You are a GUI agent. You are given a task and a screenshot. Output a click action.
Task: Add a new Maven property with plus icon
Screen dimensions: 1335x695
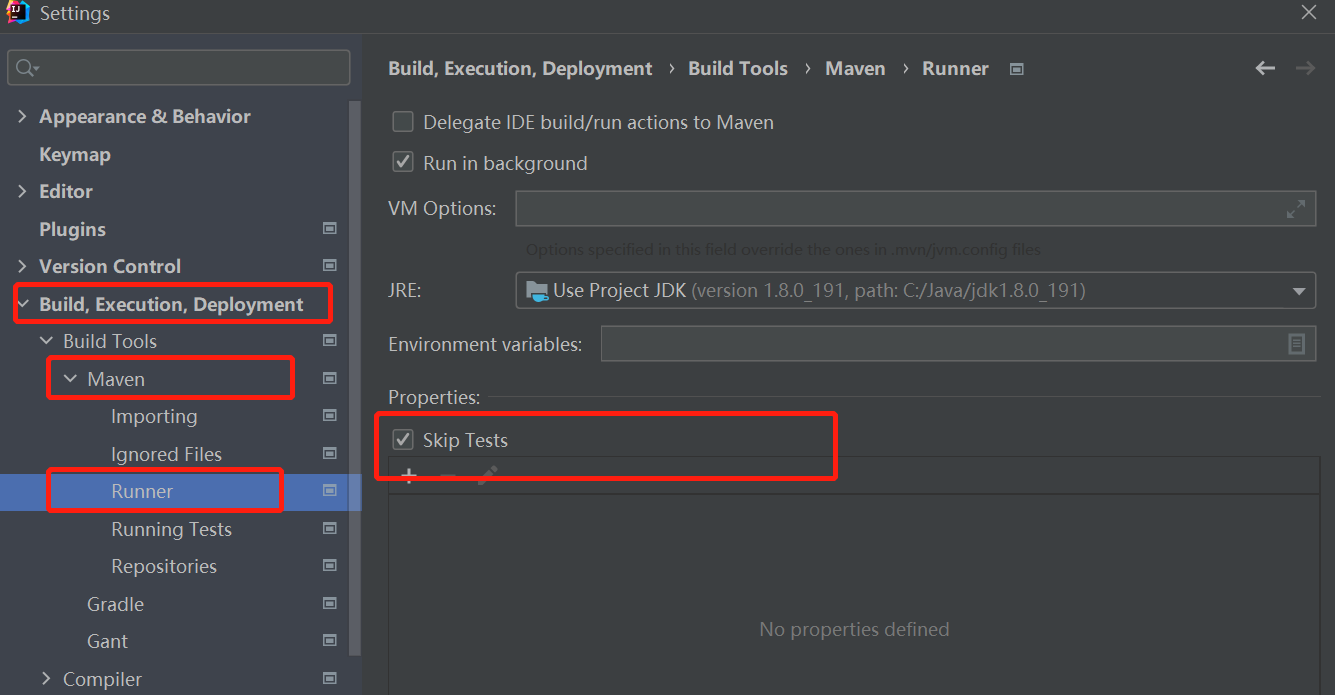pos(408,476)
